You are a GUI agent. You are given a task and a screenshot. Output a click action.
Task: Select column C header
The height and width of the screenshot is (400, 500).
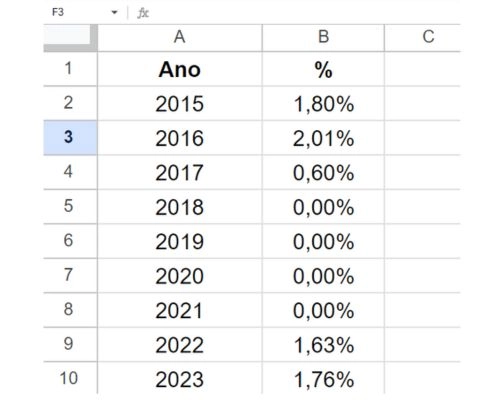423,38
